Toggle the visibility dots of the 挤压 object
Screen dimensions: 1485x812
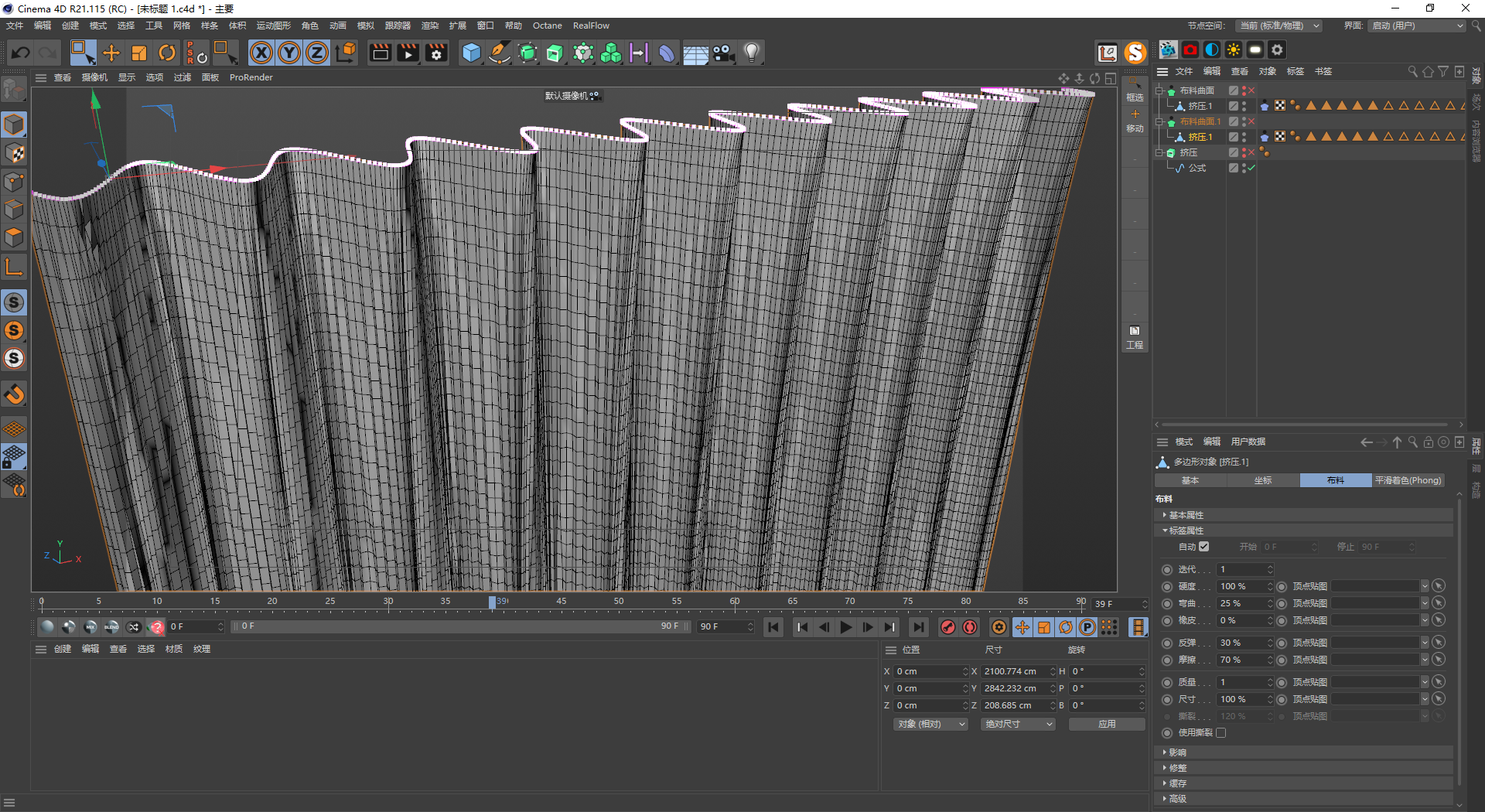tap(1244, 152)
